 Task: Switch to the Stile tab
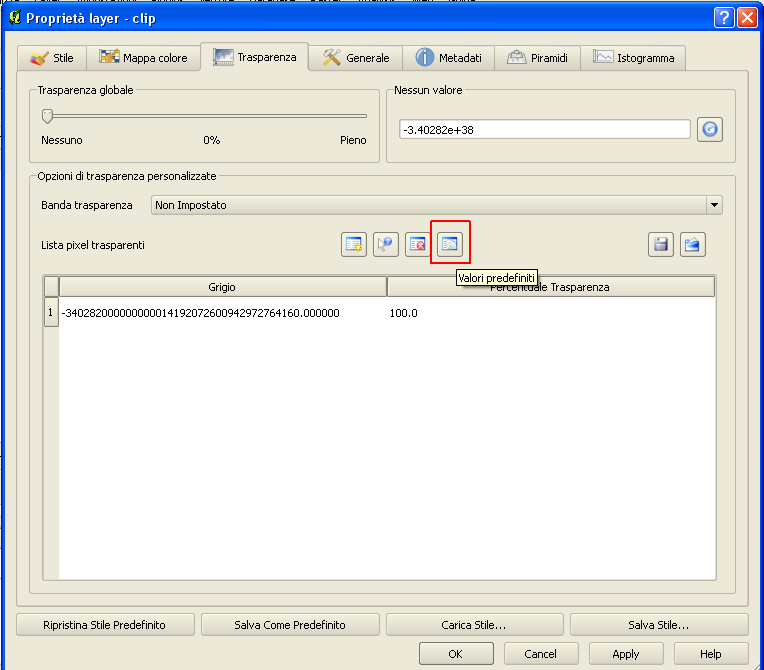click(52, 58)
